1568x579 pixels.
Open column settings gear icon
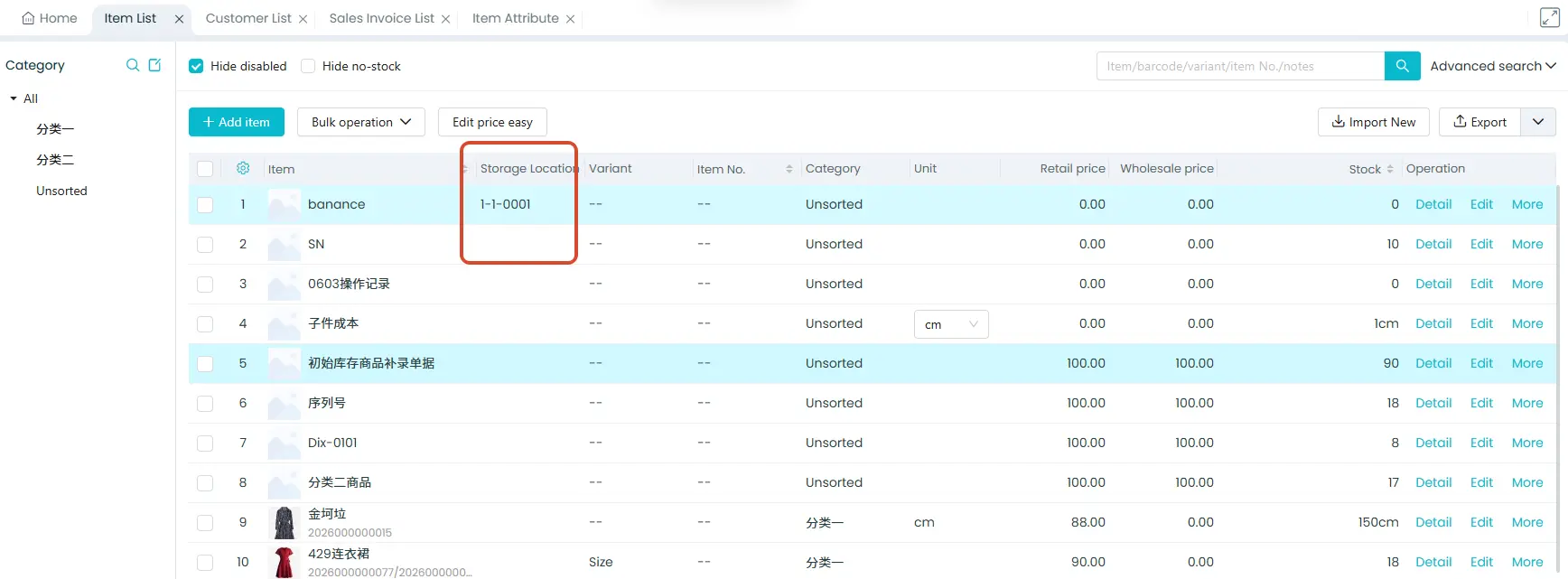coord(243,168)
